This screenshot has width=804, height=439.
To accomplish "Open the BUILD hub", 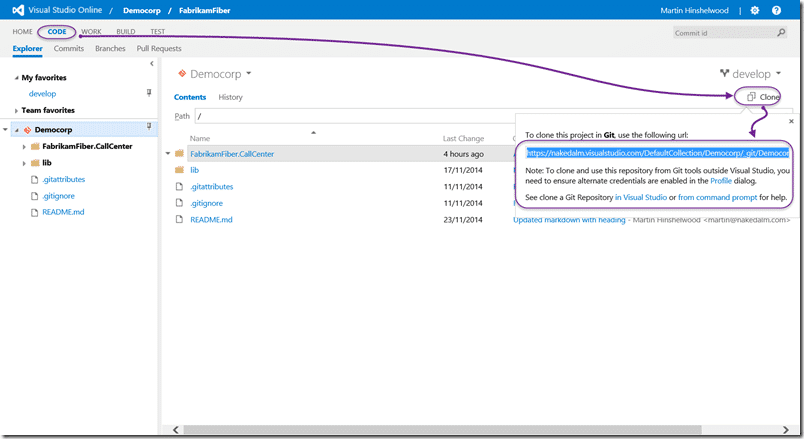I will (x=126, y=31).
